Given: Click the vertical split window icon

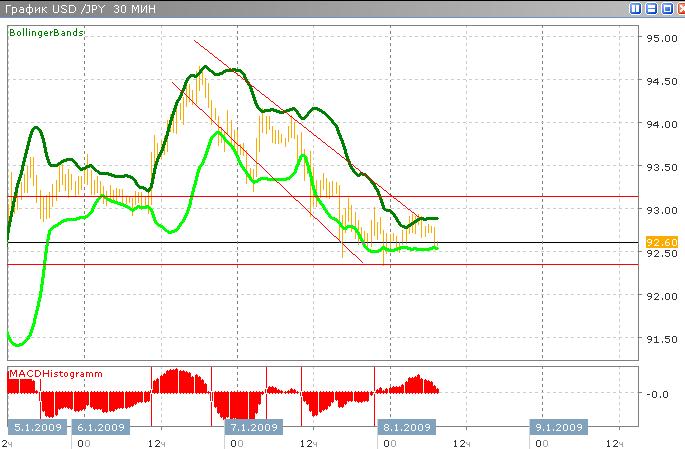Looking at the screenshot, I should point(636,8).
